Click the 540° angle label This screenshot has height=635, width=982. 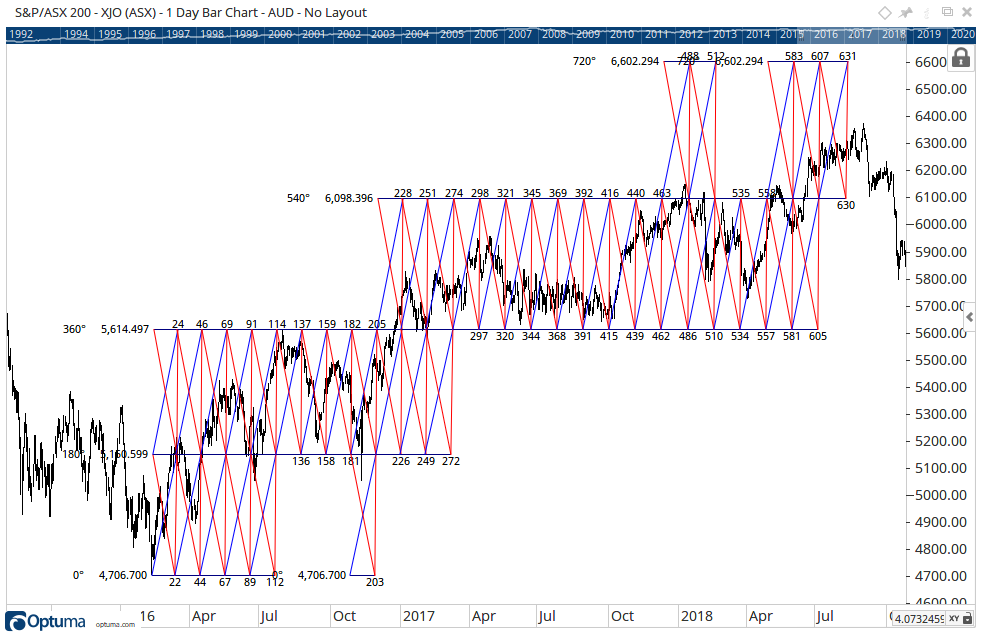tap(298, 199)
